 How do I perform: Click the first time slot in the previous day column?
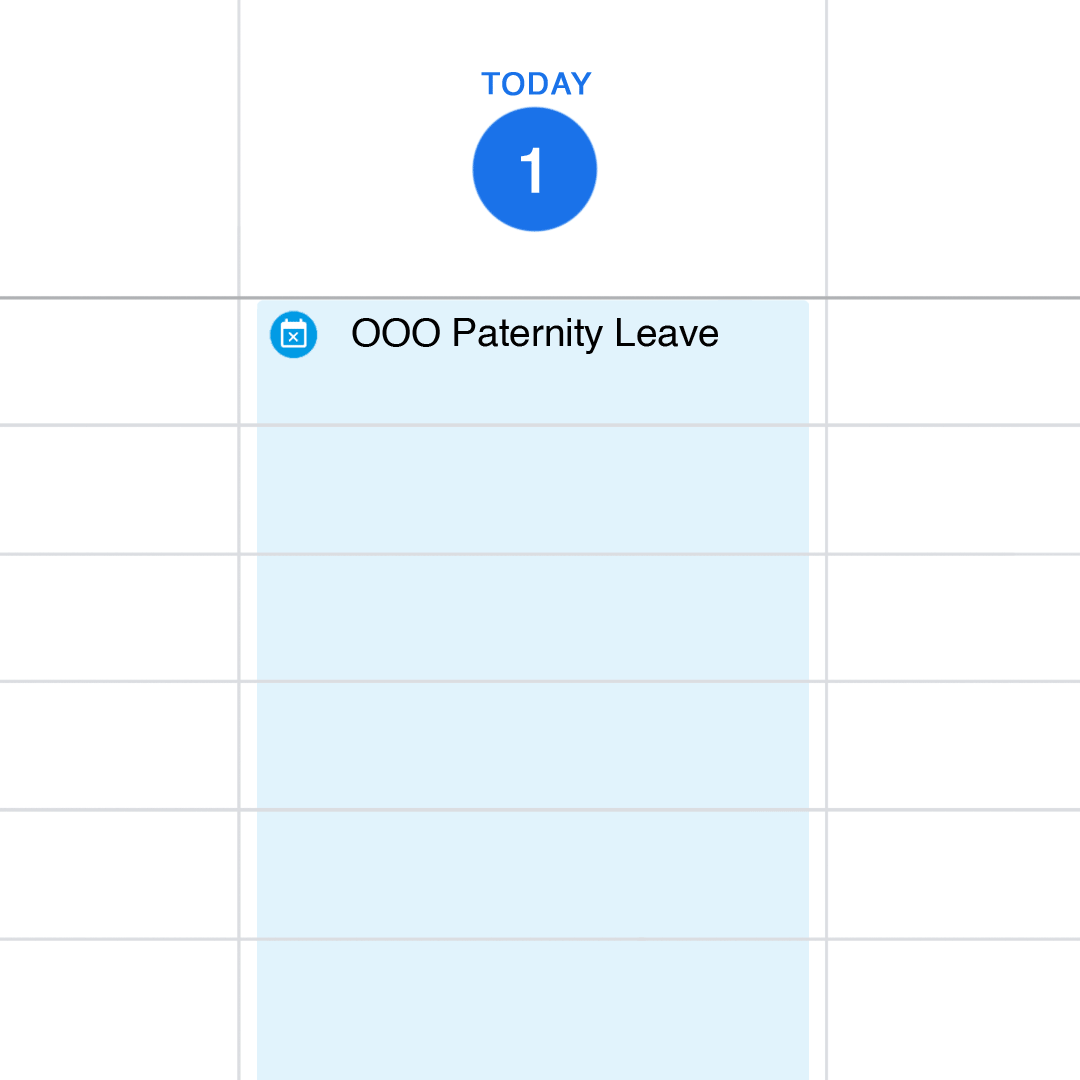(x=119, y=361)
